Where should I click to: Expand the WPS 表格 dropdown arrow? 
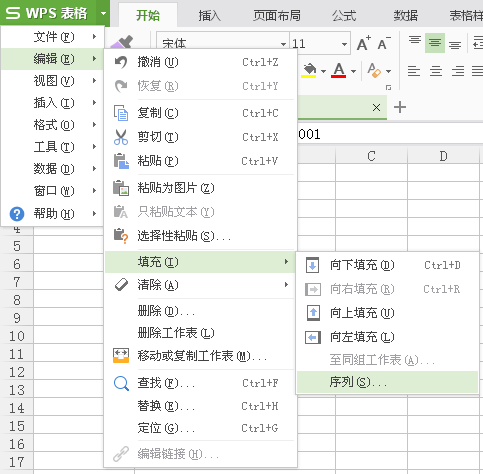pos(103,13)
